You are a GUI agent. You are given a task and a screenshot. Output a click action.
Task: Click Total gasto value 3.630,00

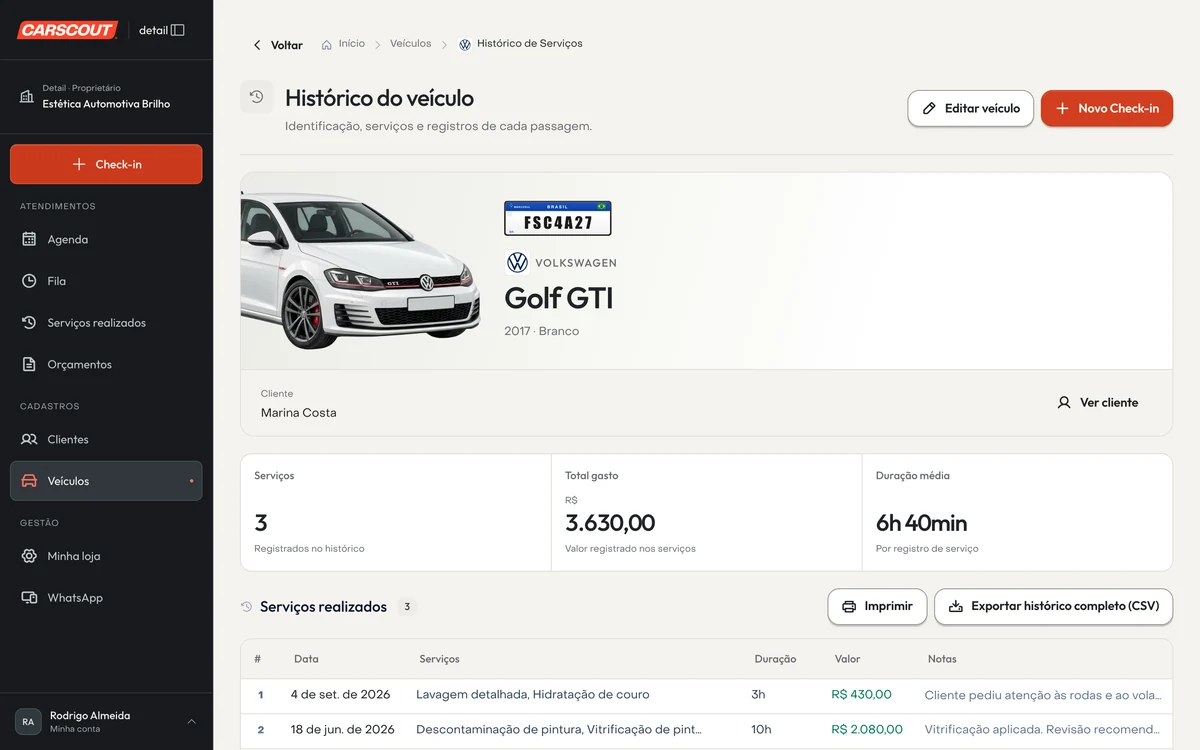610,523
